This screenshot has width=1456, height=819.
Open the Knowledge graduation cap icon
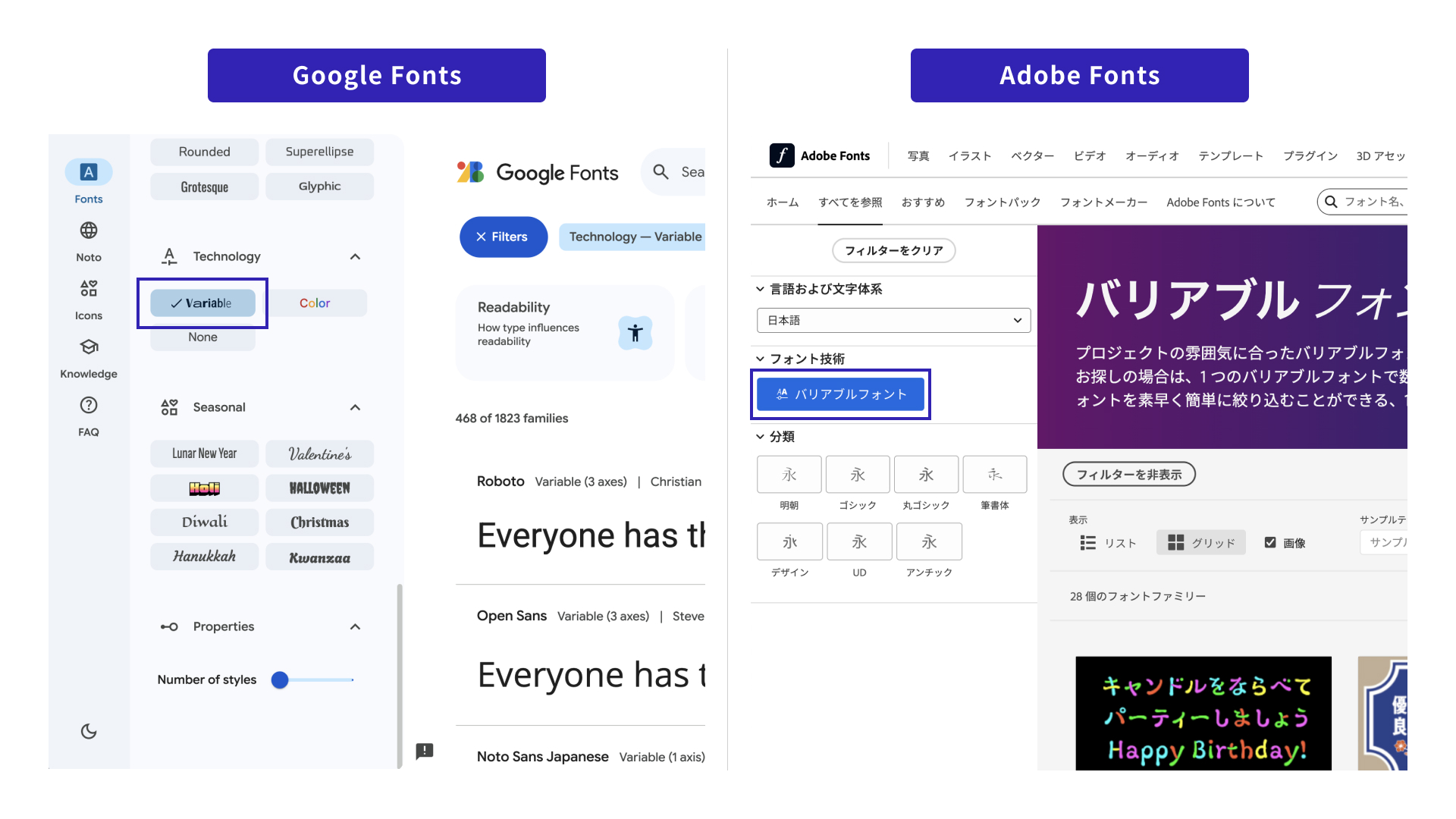(89, 347)
